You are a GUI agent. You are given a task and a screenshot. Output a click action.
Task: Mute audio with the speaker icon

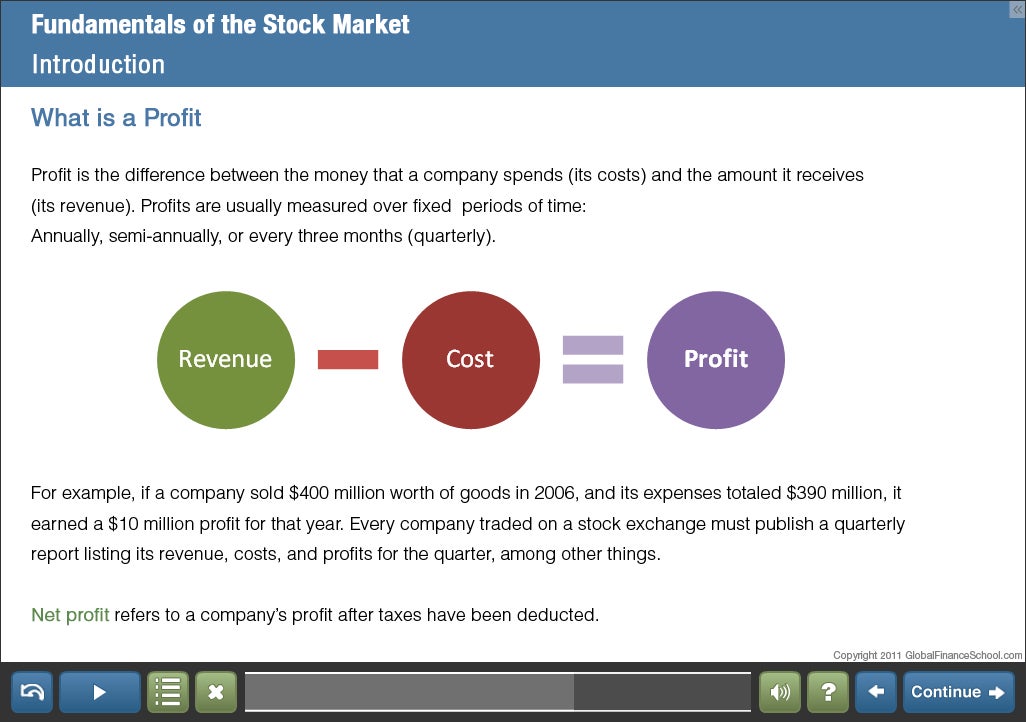point(780,692)
